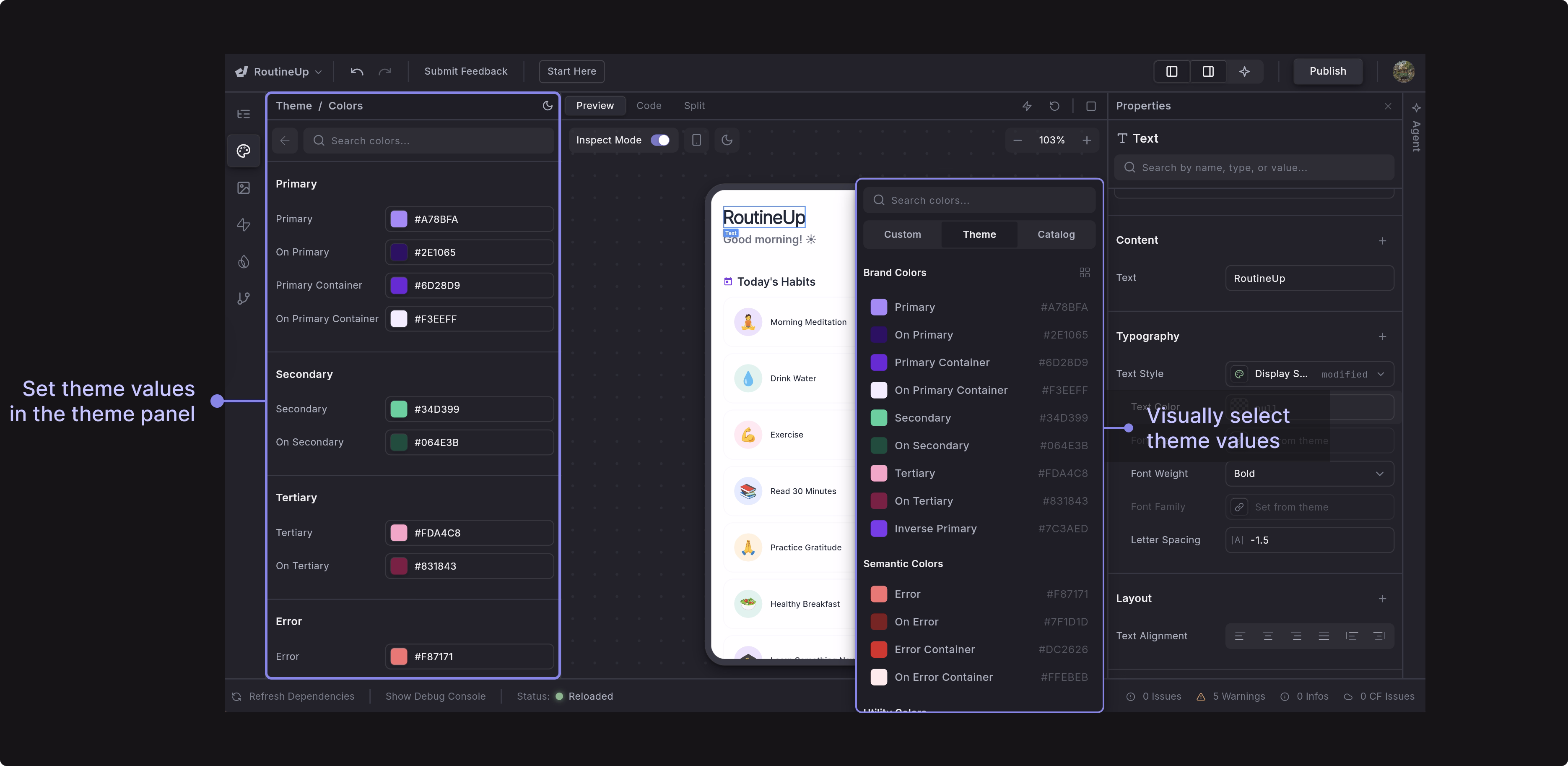Click the grid view icon beside Brand Colors
1568x766 pixels.
1084,272
